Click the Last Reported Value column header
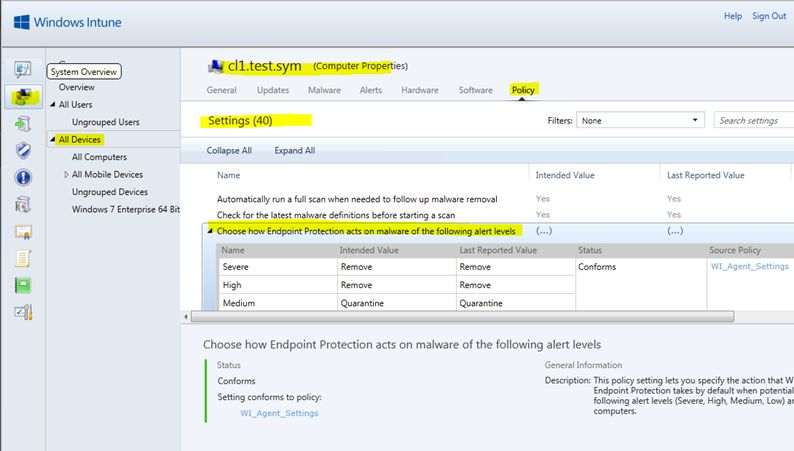 click(x=705, y=175)
